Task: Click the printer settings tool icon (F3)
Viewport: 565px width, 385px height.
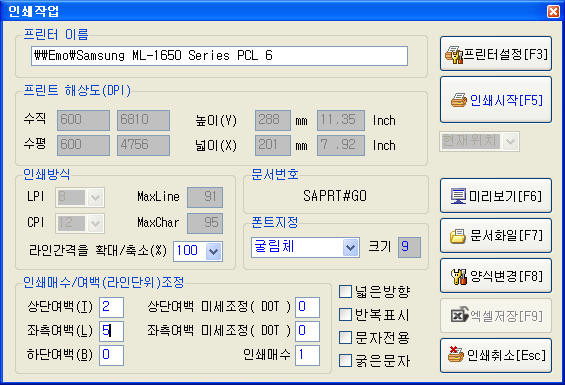Action: pos(454,55)
